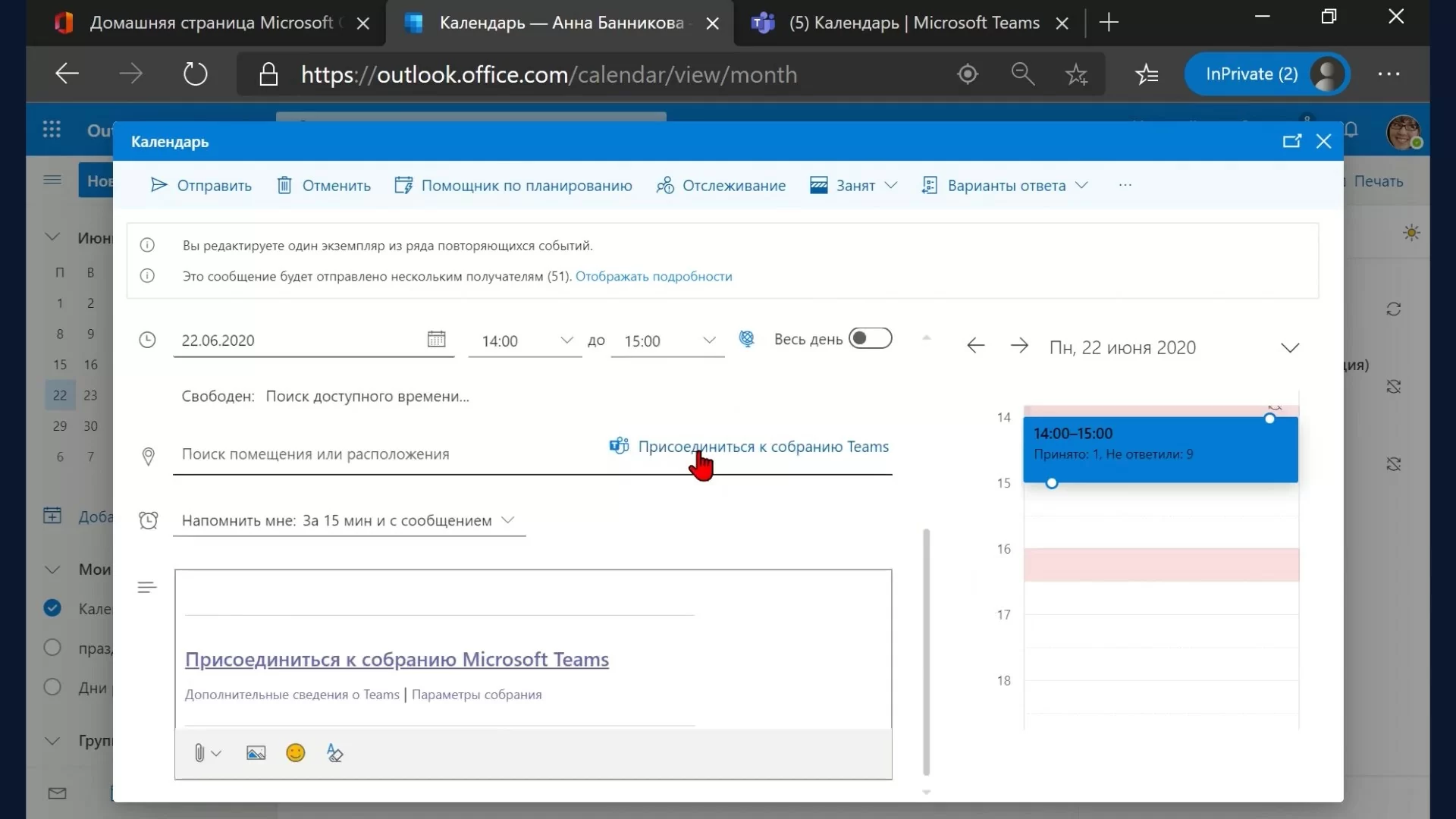Image resolution: width=1456 pixels, height=819 pixels.
Task: Close the Microsoft Teams browser tab
Action: [1062, 24]
